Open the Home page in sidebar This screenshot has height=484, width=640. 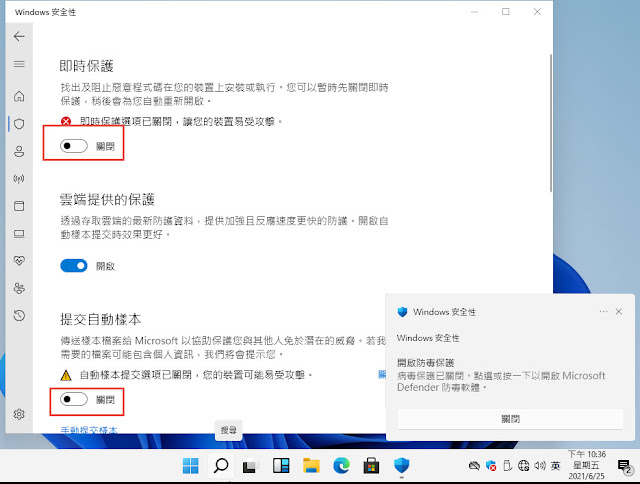[x=19, y=96]
